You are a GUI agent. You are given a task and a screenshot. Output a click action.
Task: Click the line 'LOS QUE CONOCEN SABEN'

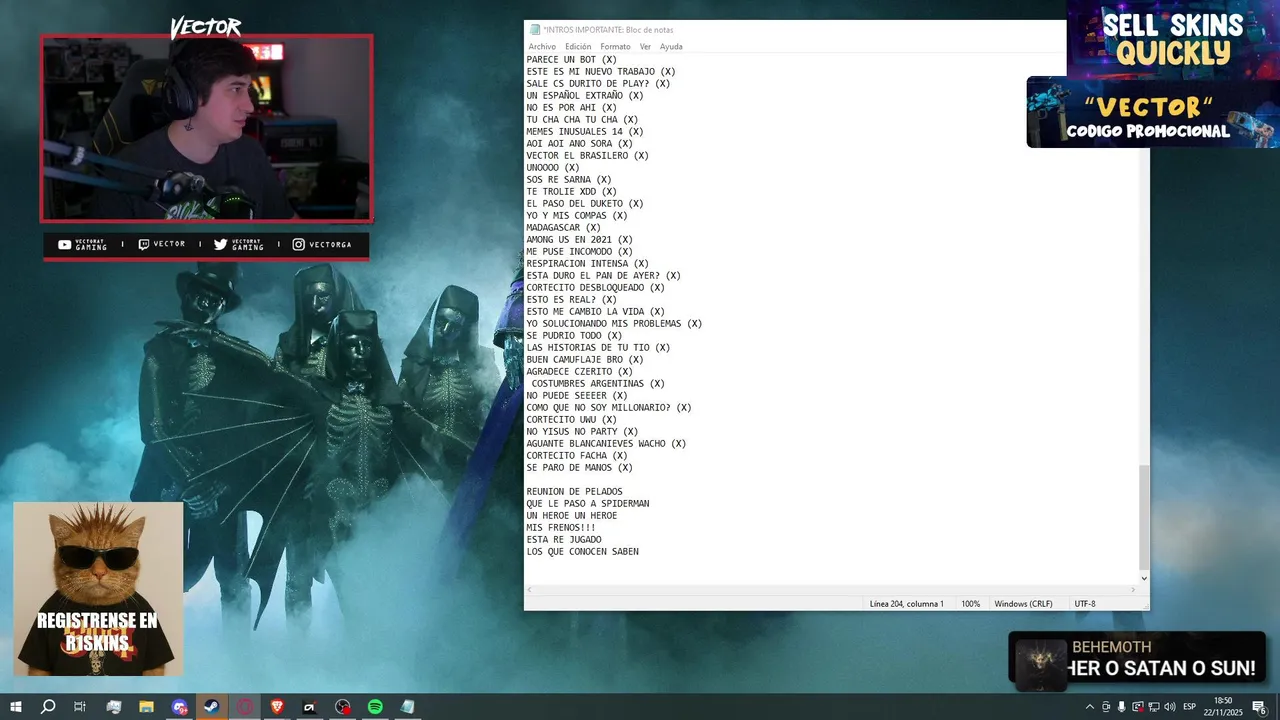coord(582,552)
